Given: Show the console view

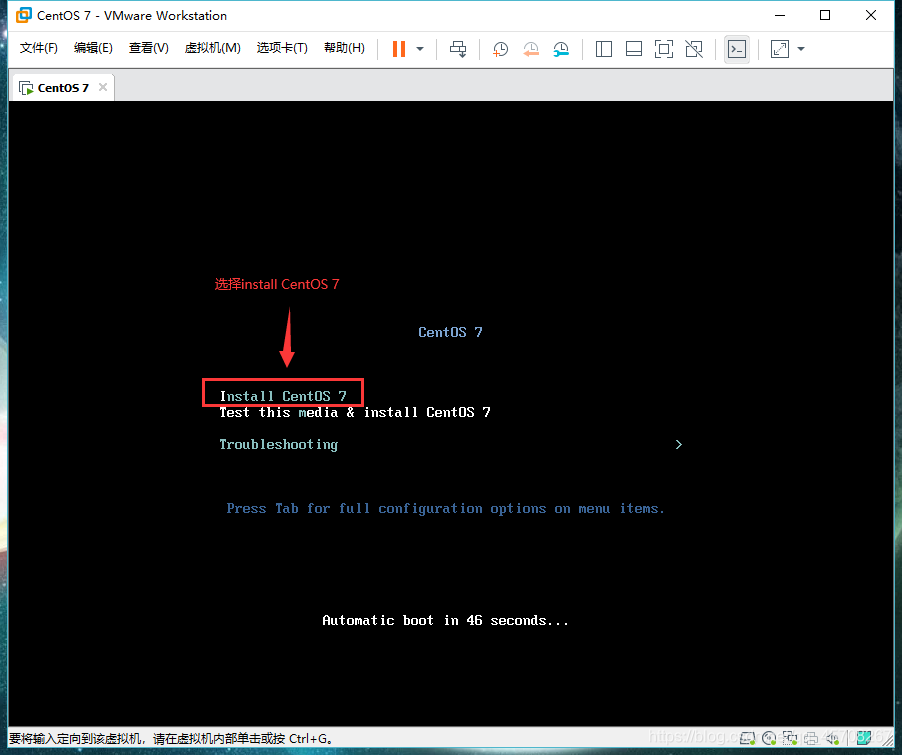Looking at the screenshot, I should (737, 49).
